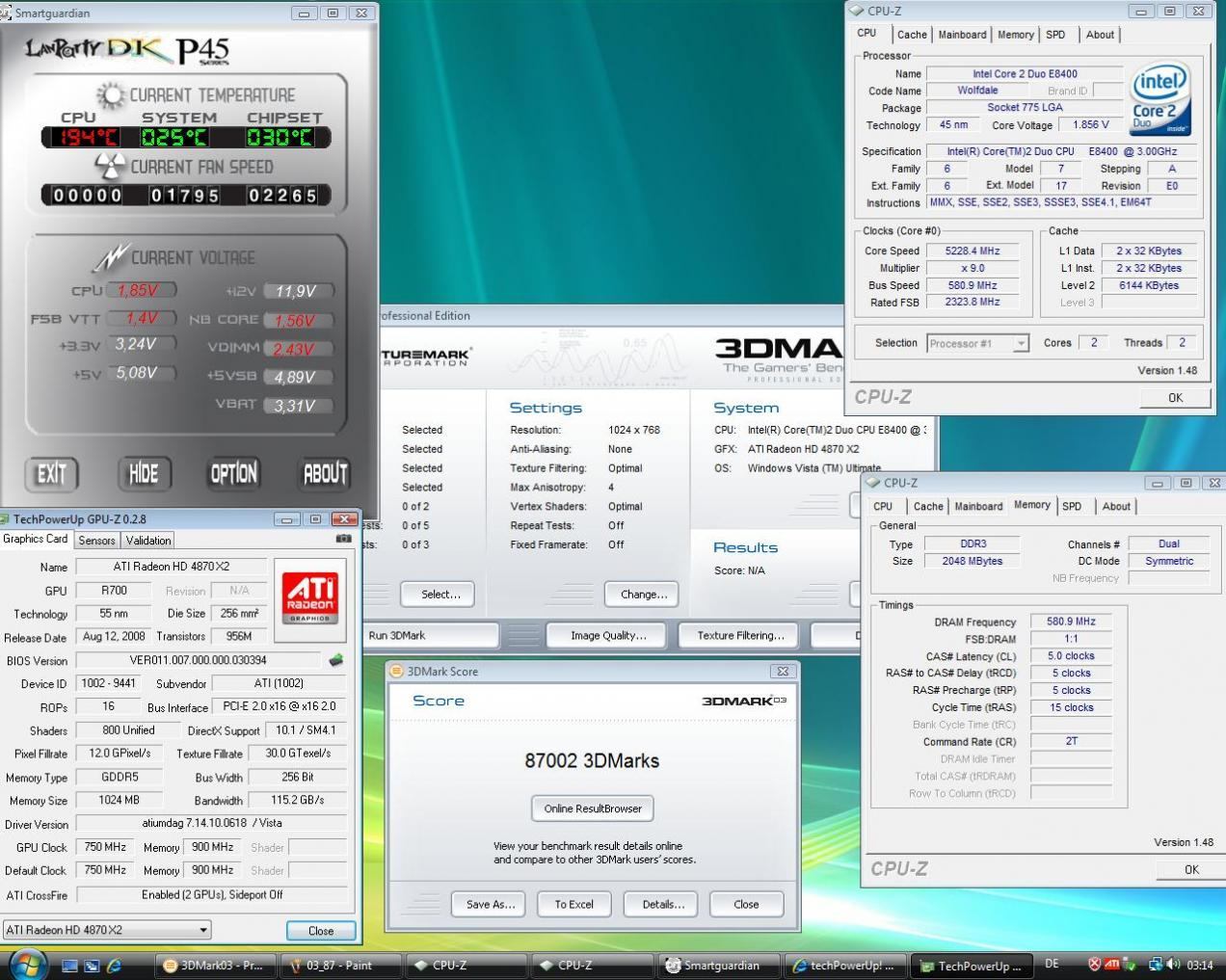
Task: Open the GPU selection dropdown in GPU-Z
Action: (107, 930)
